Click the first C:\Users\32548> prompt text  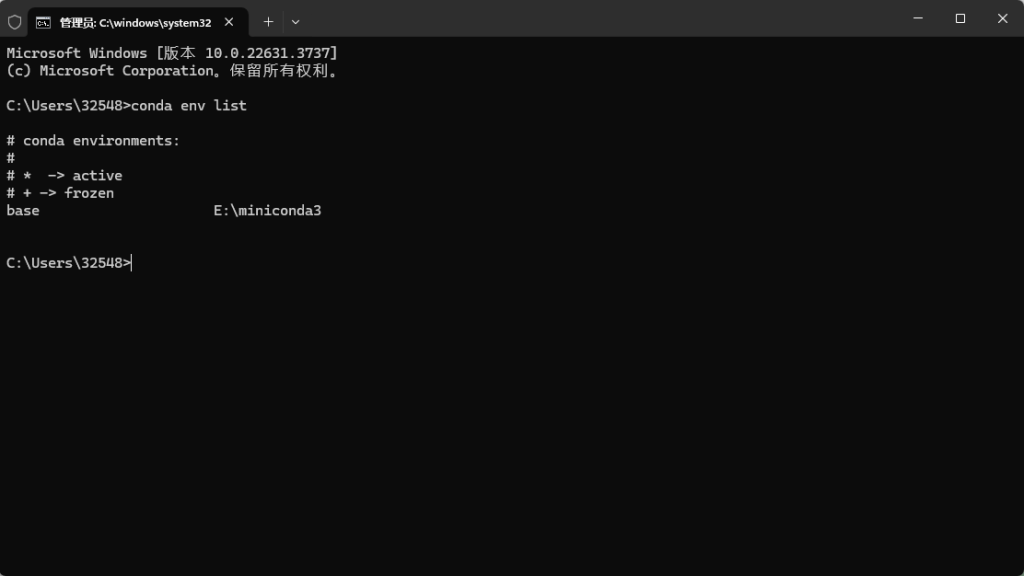coord(68,105)
